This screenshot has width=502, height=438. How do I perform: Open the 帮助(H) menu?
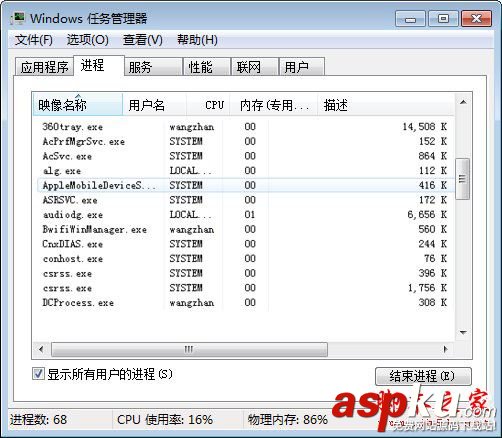tap(197, 40)
